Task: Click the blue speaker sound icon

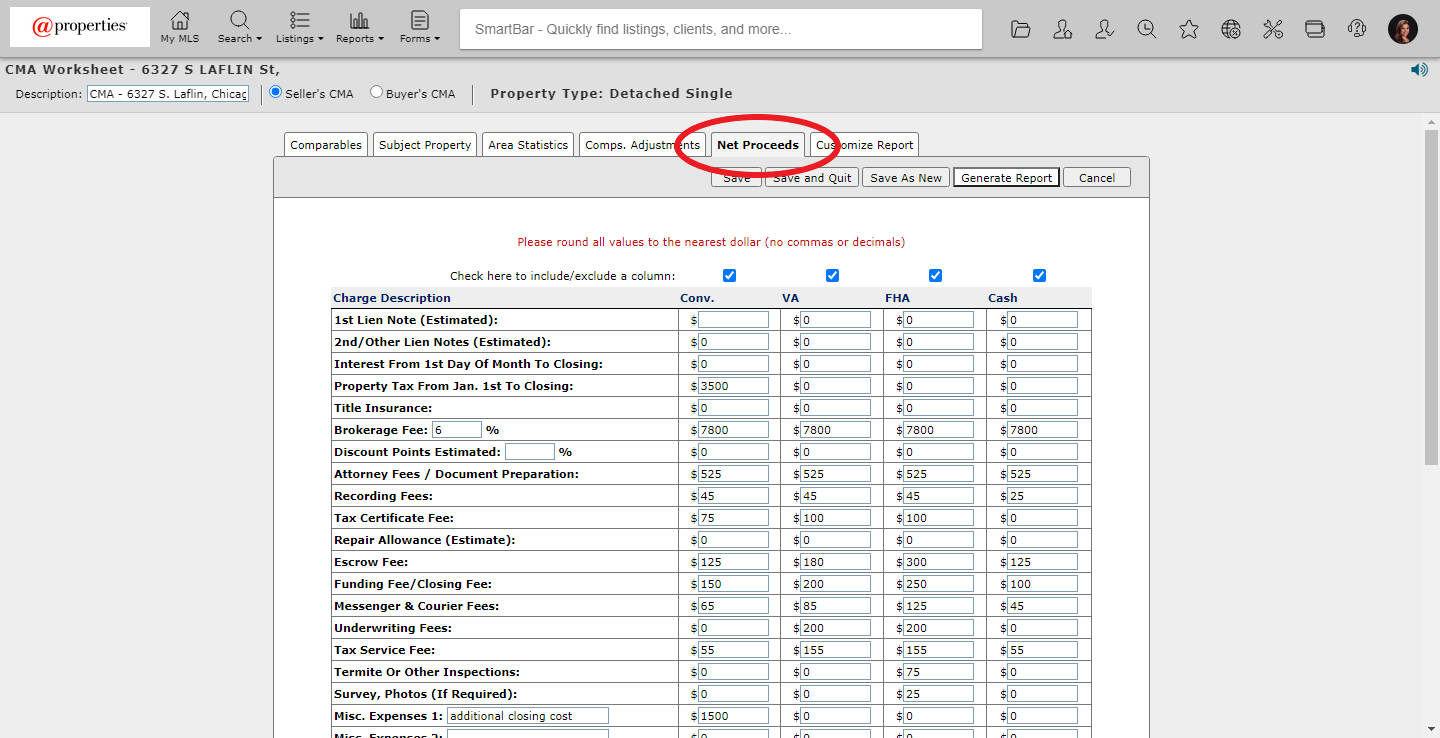Action: [x=1419, y=70]
